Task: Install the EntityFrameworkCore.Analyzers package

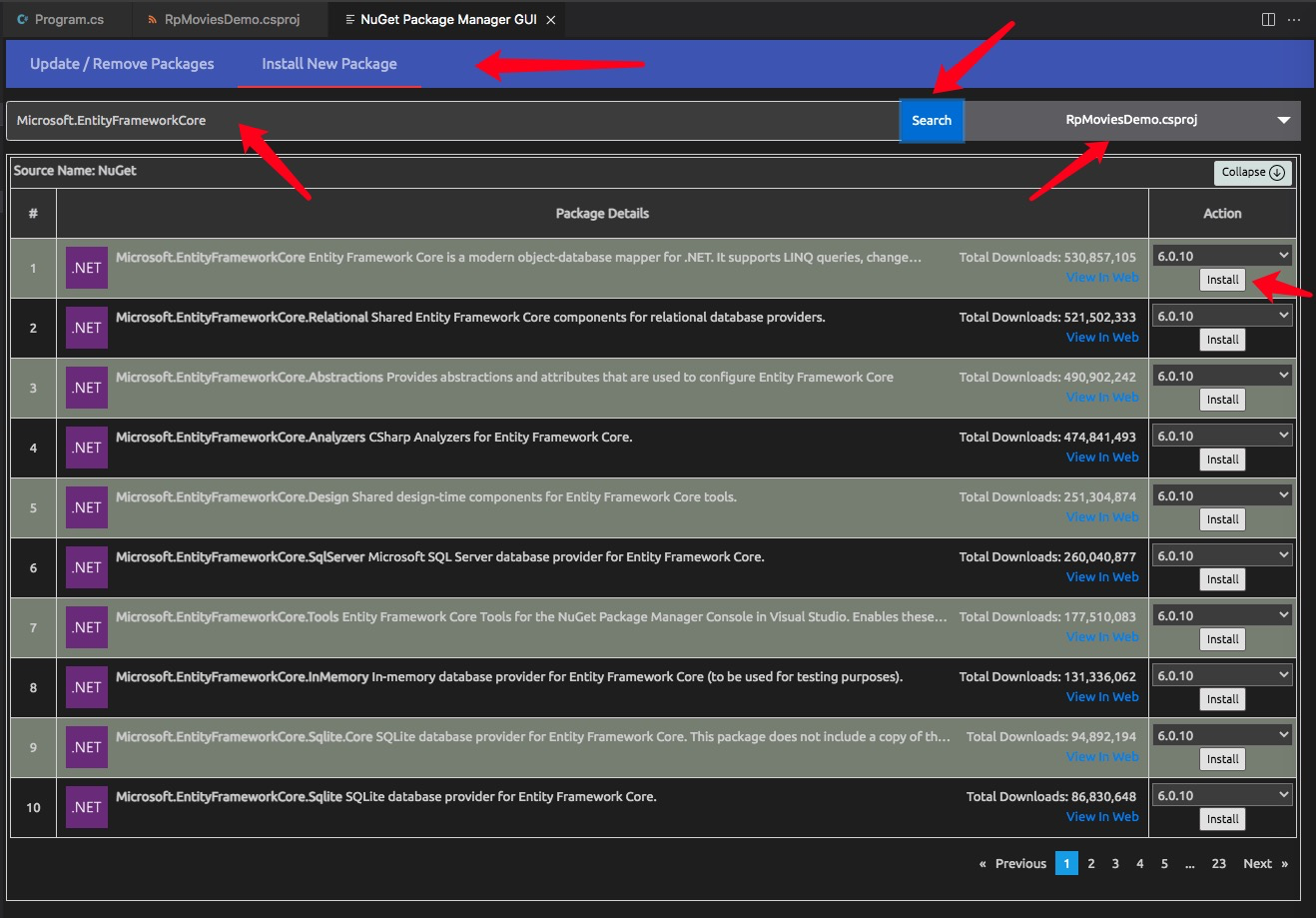Action: point(1222,459)
